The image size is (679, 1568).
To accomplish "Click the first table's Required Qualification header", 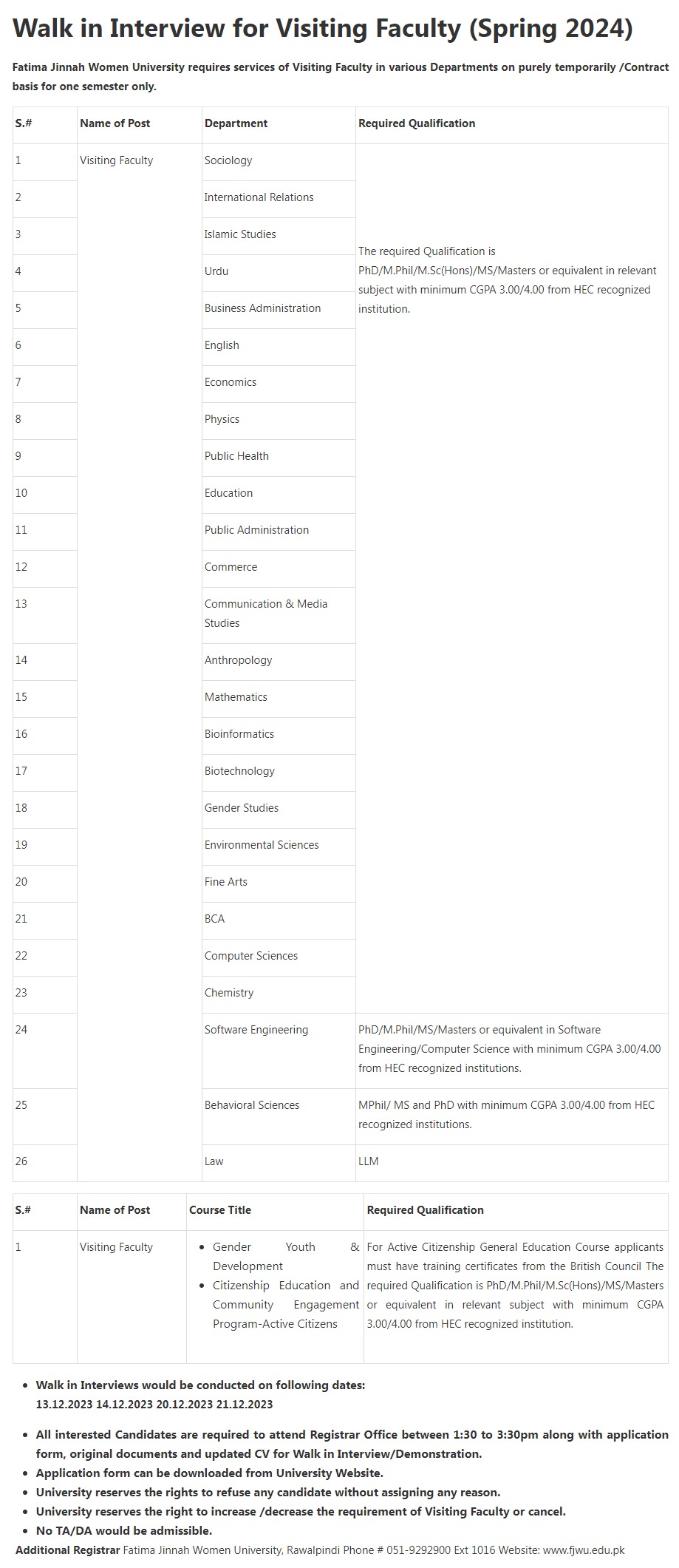I will (x=417, y=123).
